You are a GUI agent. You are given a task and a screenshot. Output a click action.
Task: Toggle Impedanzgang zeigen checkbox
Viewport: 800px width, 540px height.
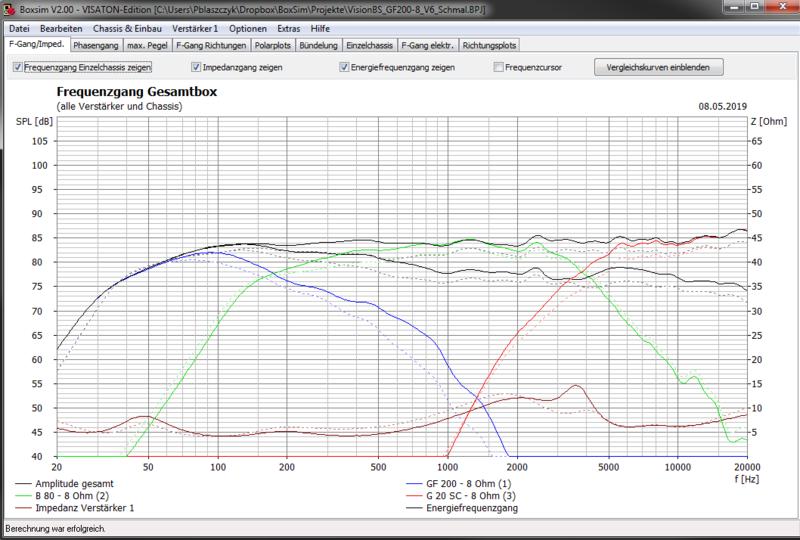(196, 68)
